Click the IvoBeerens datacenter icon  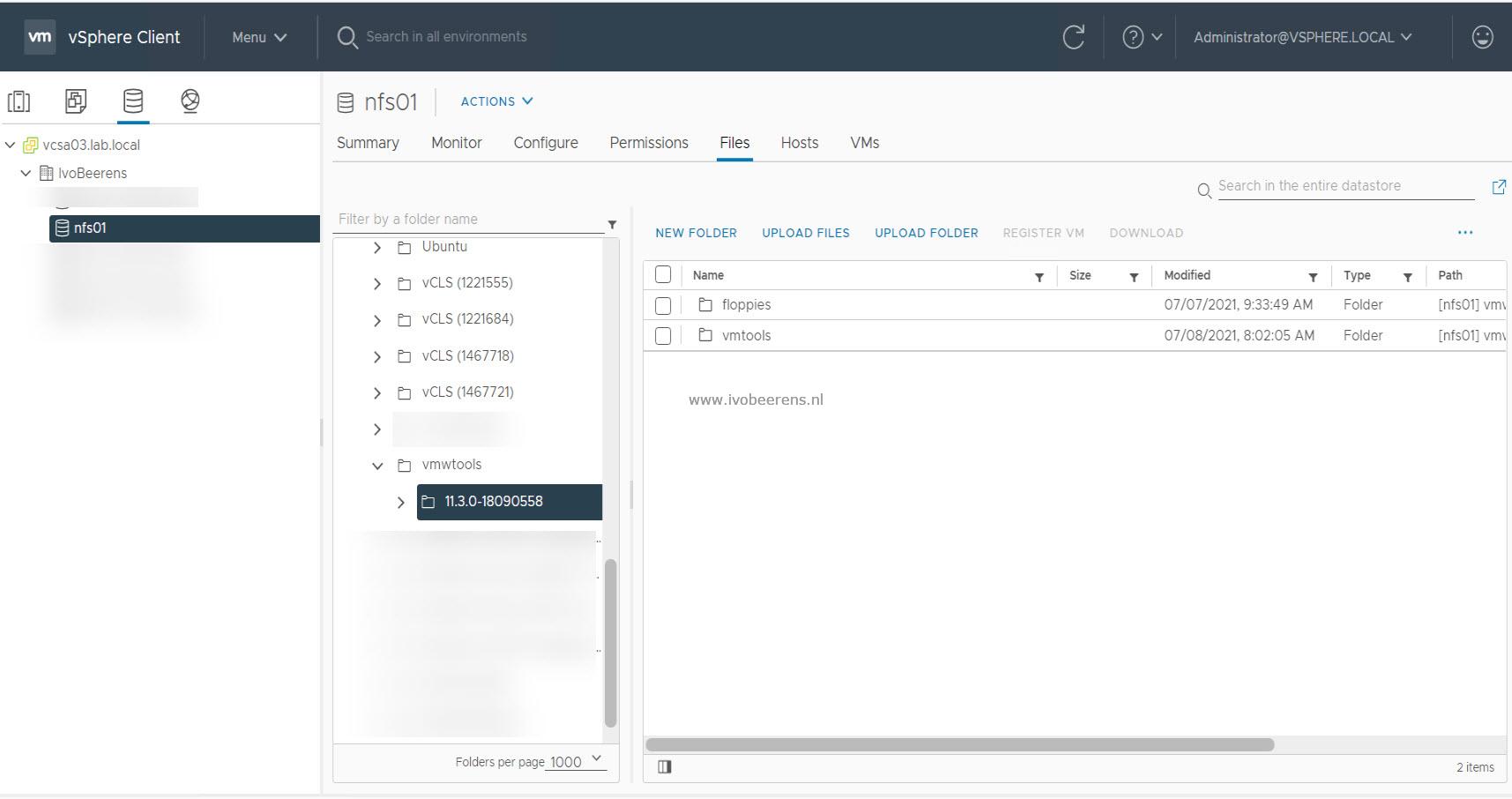coord(47,173)
